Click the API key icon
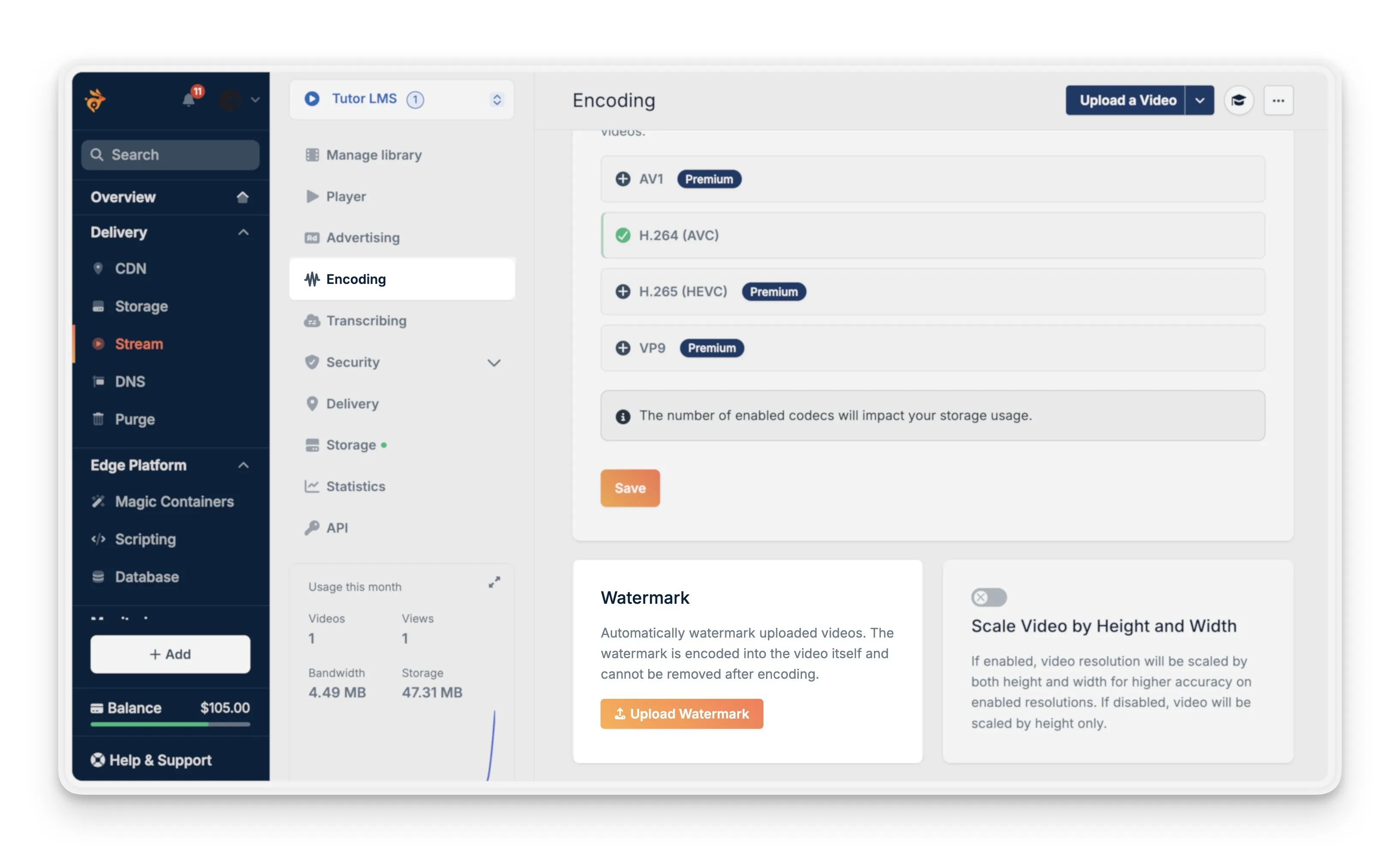The width and height of the screenshot is (1400, 853). click(x=312, y=527)
